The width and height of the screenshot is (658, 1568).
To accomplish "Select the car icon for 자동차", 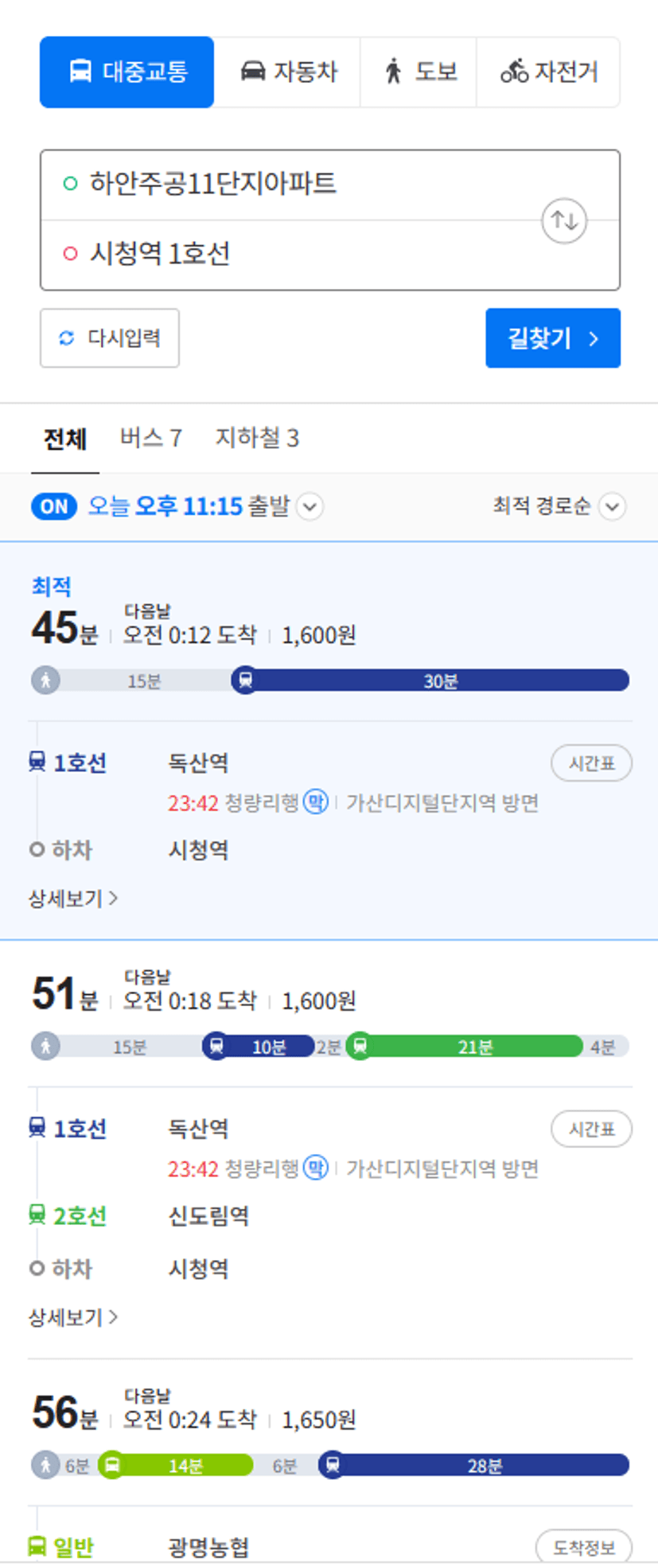I will 252,71.
